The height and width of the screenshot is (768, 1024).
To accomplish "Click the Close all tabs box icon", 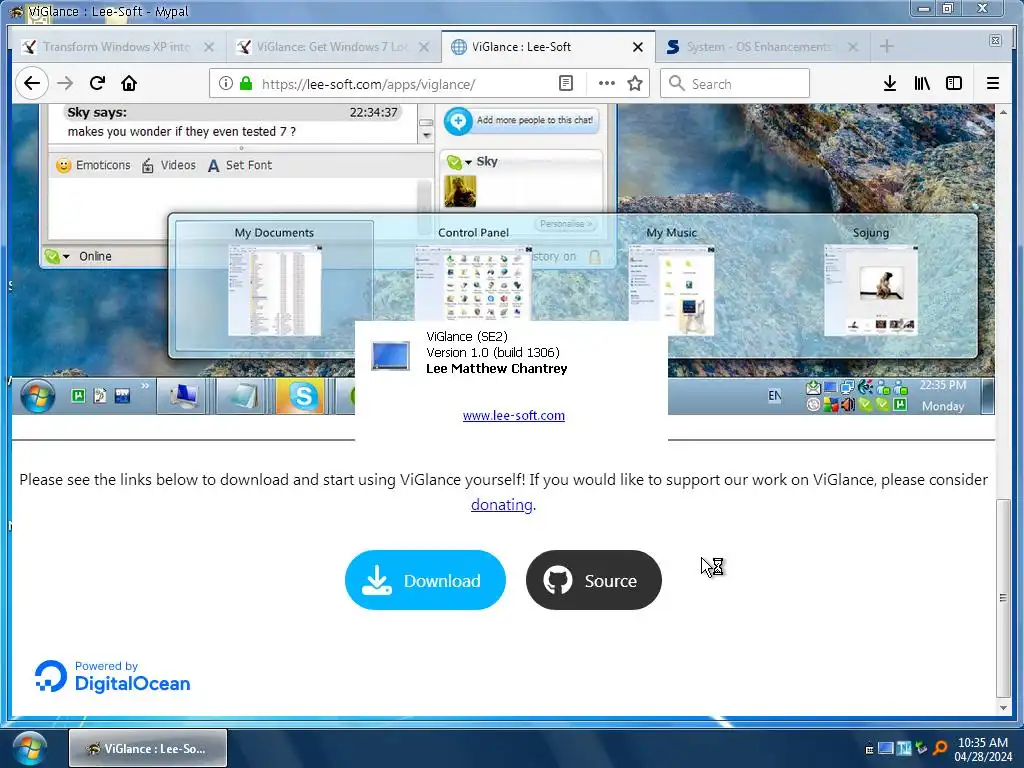I will pos(995,40).
